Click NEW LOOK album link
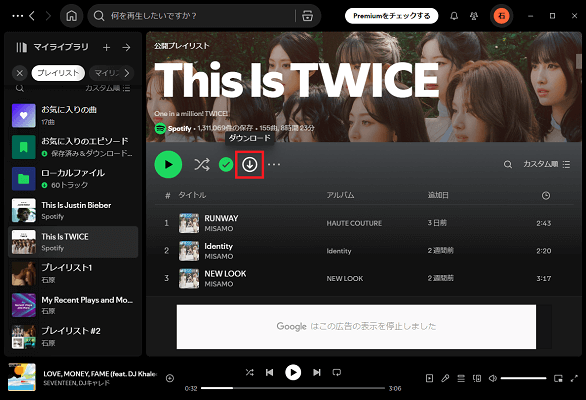This screenshot has width=586, height=400. click(345, 279)
